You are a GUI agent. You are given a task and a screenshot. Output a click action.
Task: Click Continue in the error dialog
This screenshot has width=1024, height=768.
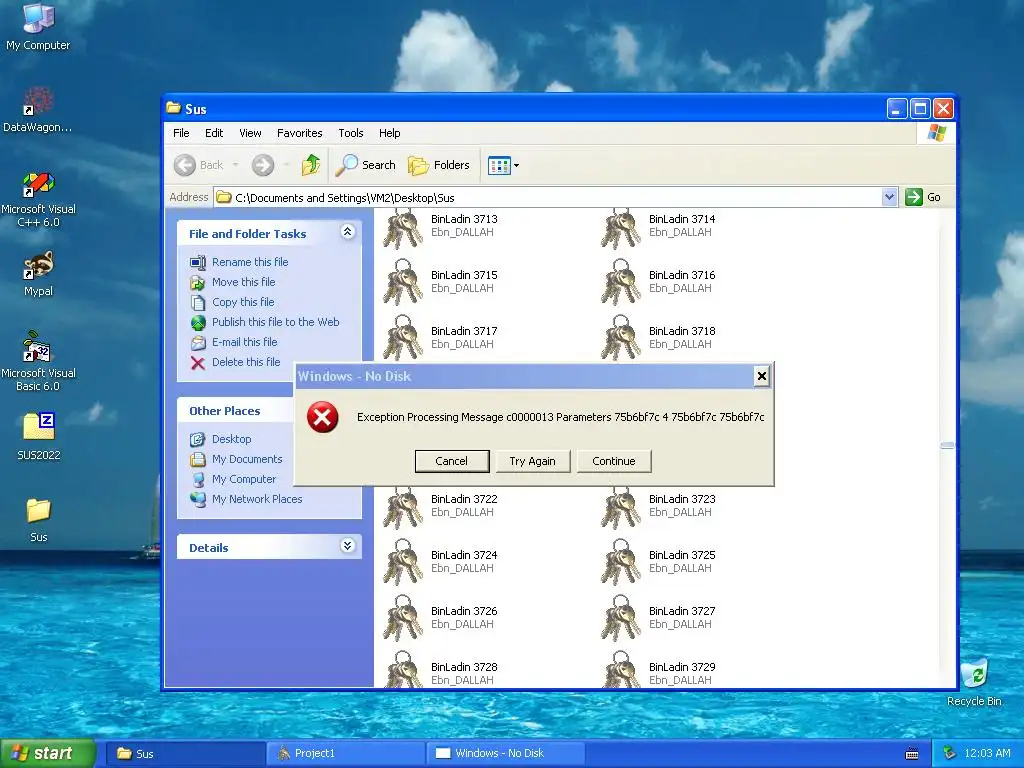(614, 461)
